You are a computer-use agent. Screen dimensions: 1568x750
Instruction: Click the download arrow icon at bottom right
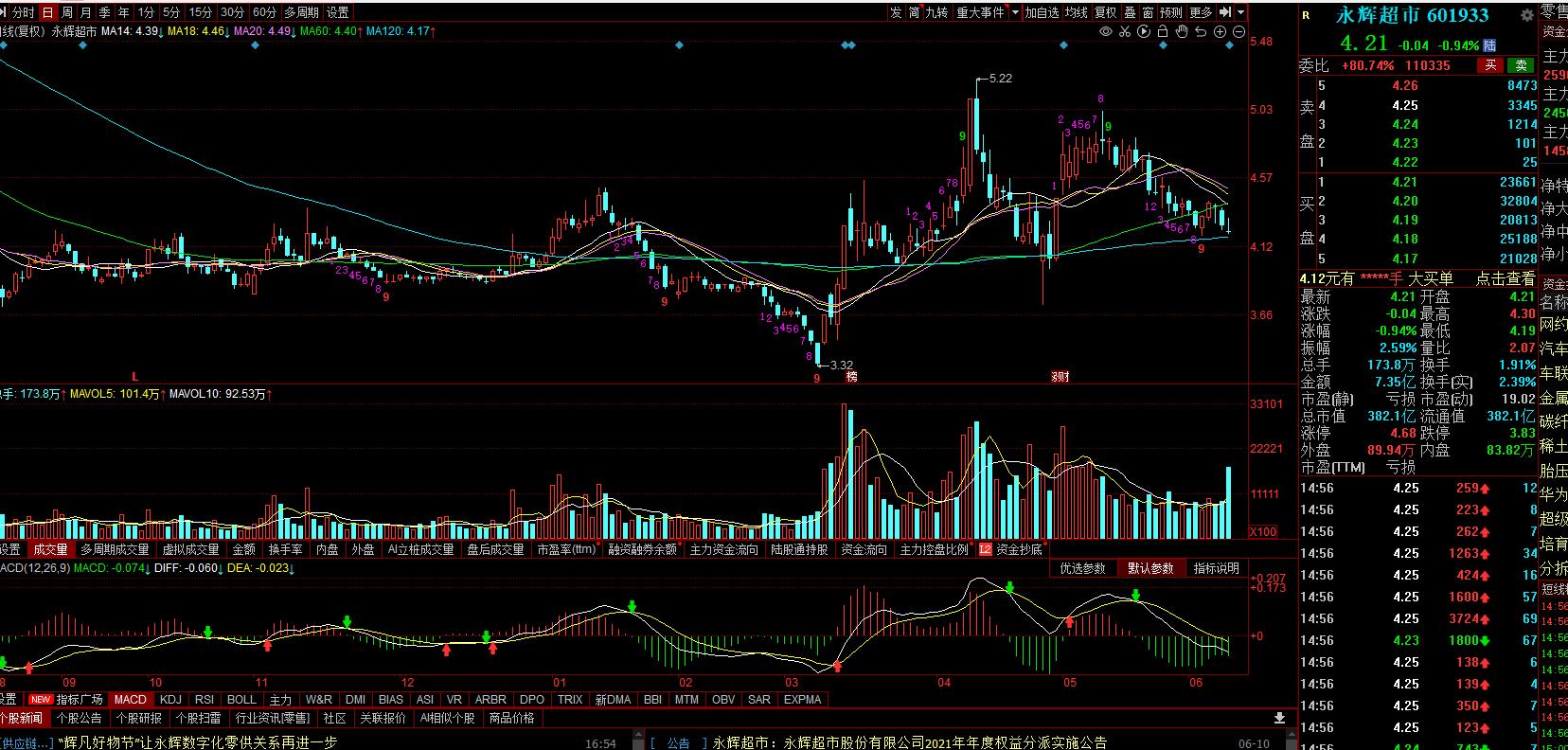(x=1280, y=719)
